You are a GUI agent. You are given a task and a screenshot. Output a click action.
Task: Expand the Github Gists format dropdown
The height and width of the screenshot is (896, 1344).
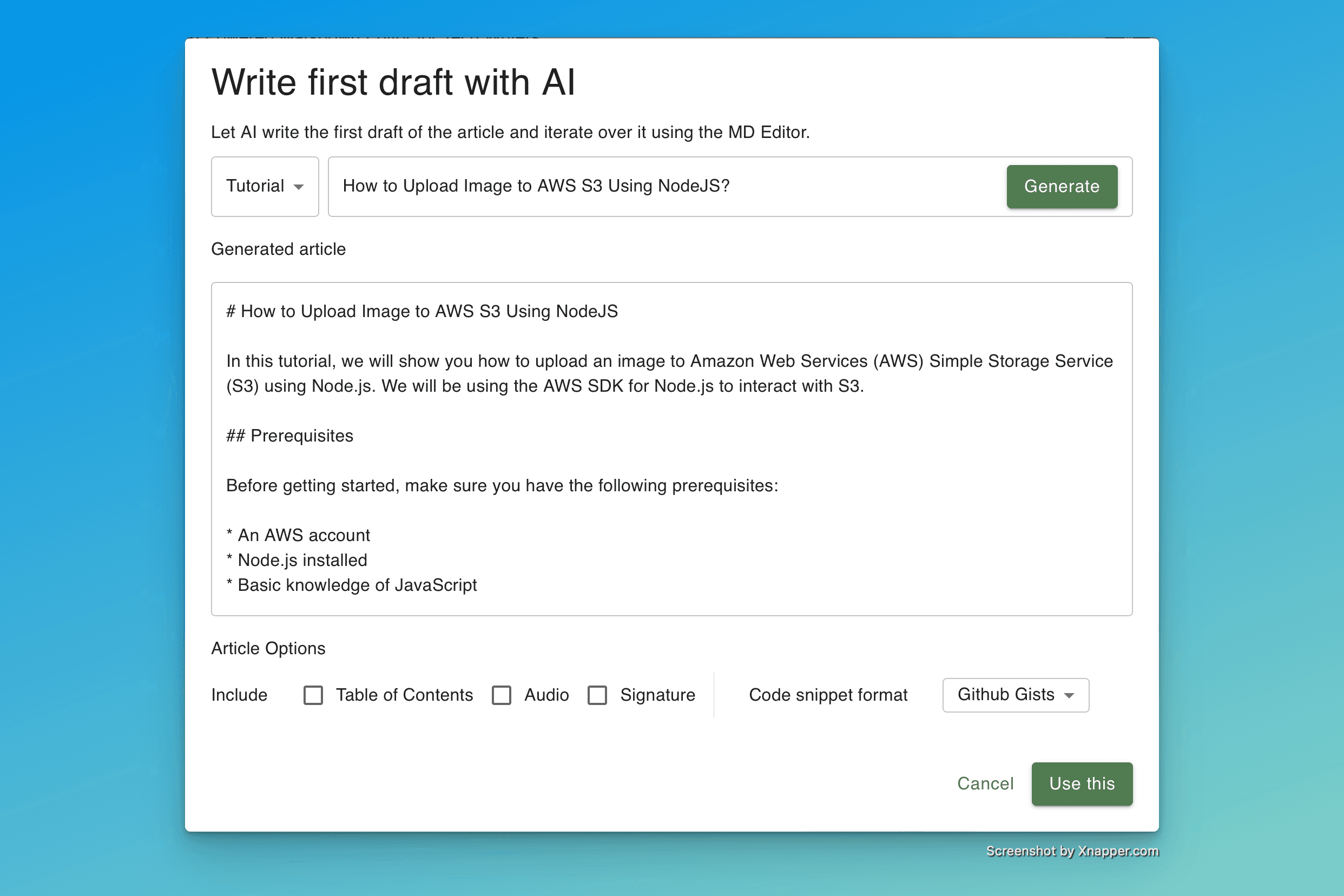point(1015,695)
